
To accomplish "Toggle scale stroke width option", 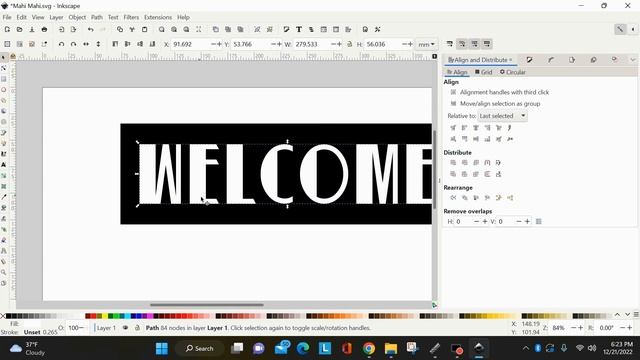I will tap(449, 44).
